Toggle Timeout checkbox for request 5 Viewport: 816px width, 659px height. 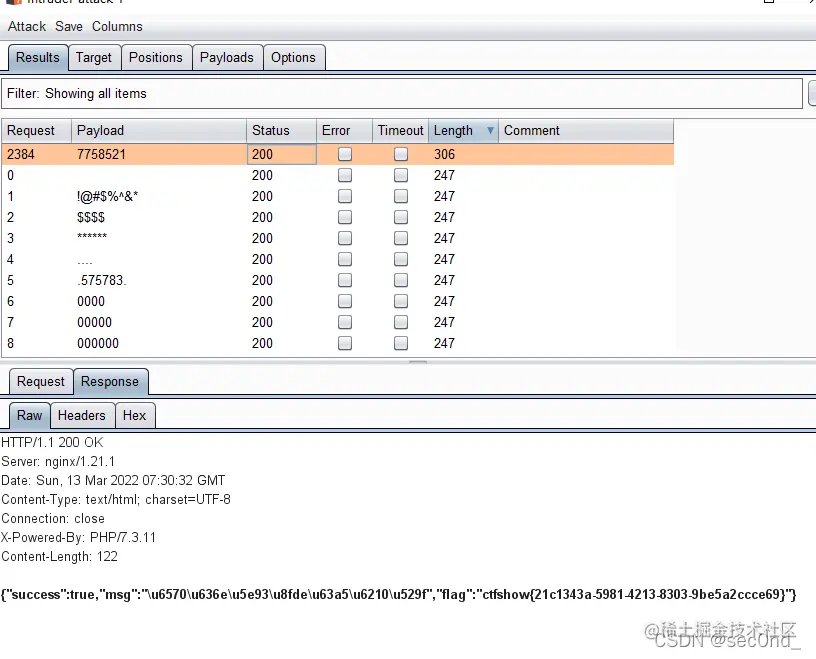click(x=401, y=281)
